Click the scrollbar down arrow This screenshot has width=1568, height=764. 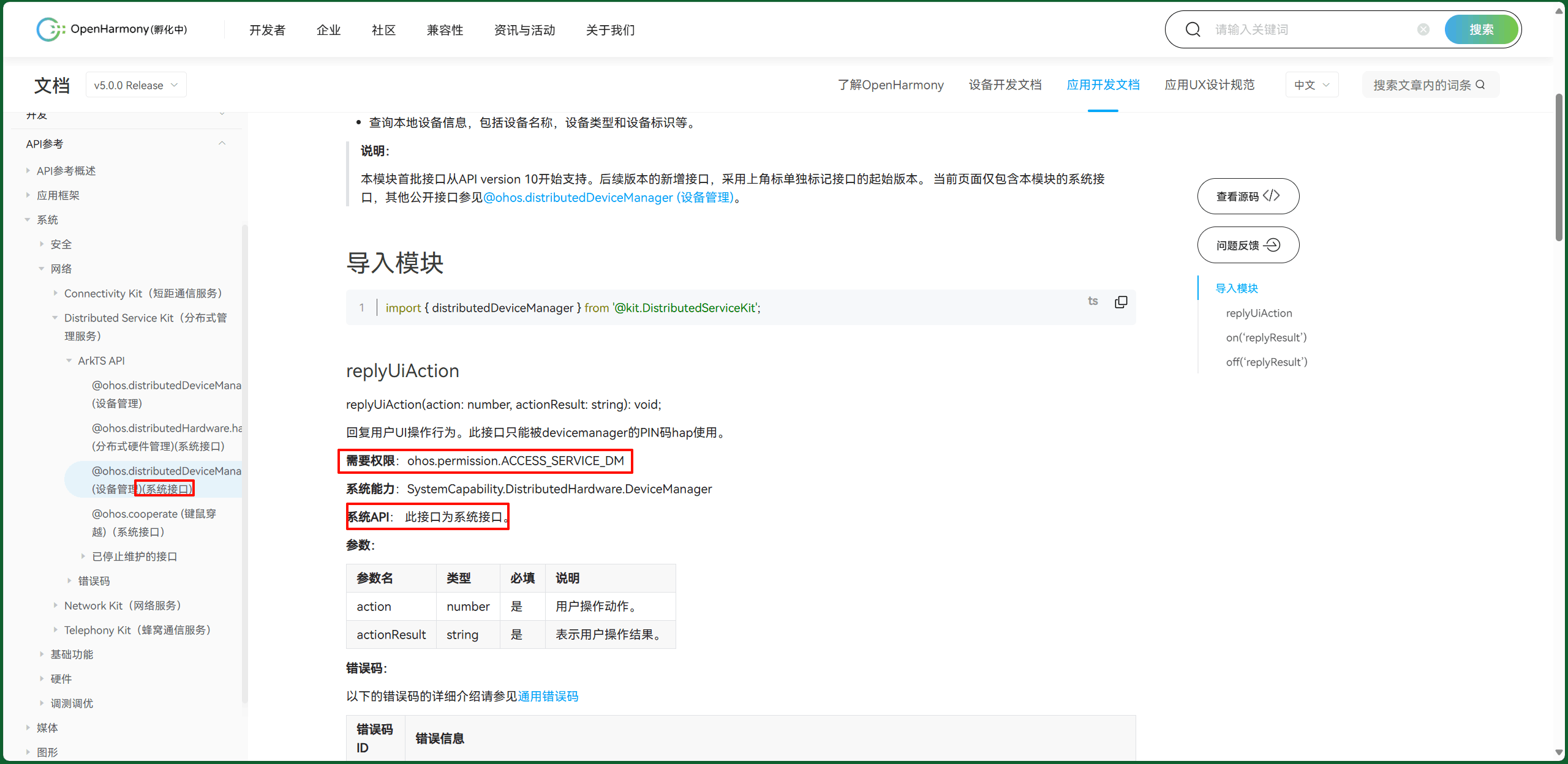(1559, 753)
